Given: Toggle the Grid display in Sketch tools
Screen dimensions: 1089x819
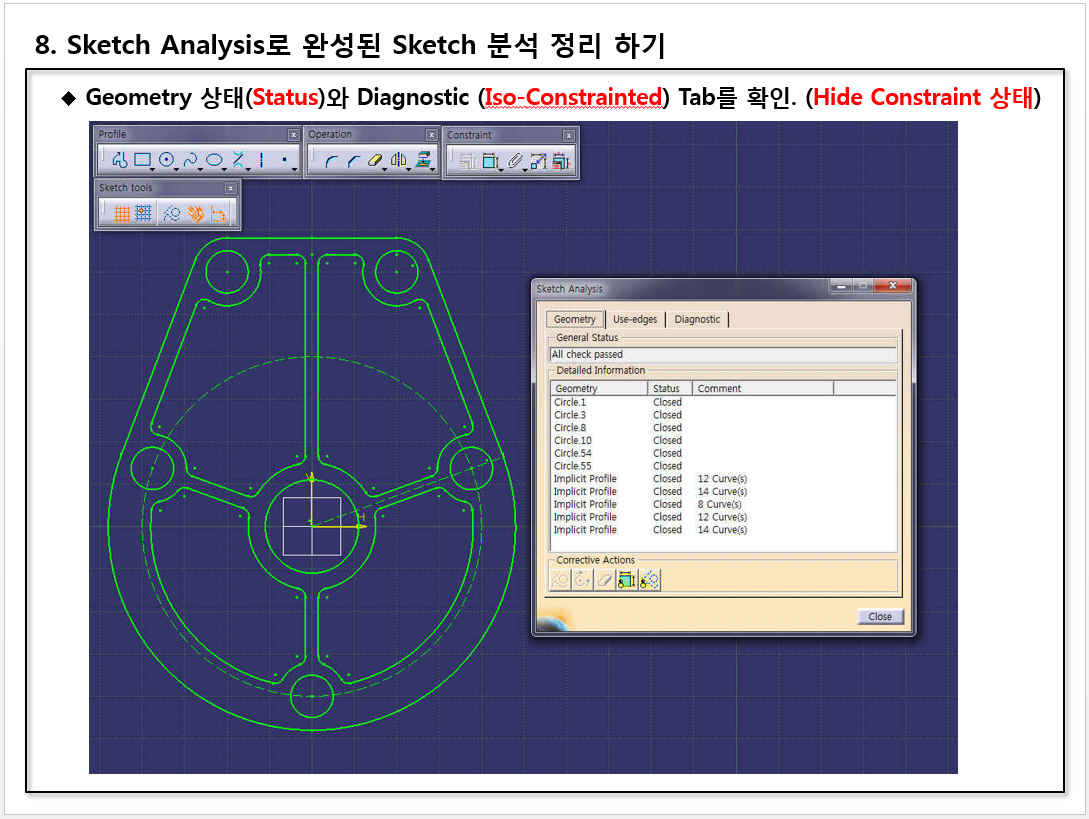Looking at the screenshot, I should tap(121, 213).
